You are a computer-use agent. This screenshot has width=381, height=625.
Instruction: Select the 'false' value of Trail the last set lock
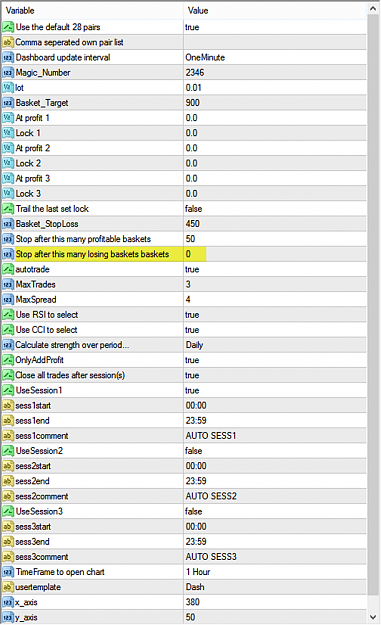(x=194, y=209)
